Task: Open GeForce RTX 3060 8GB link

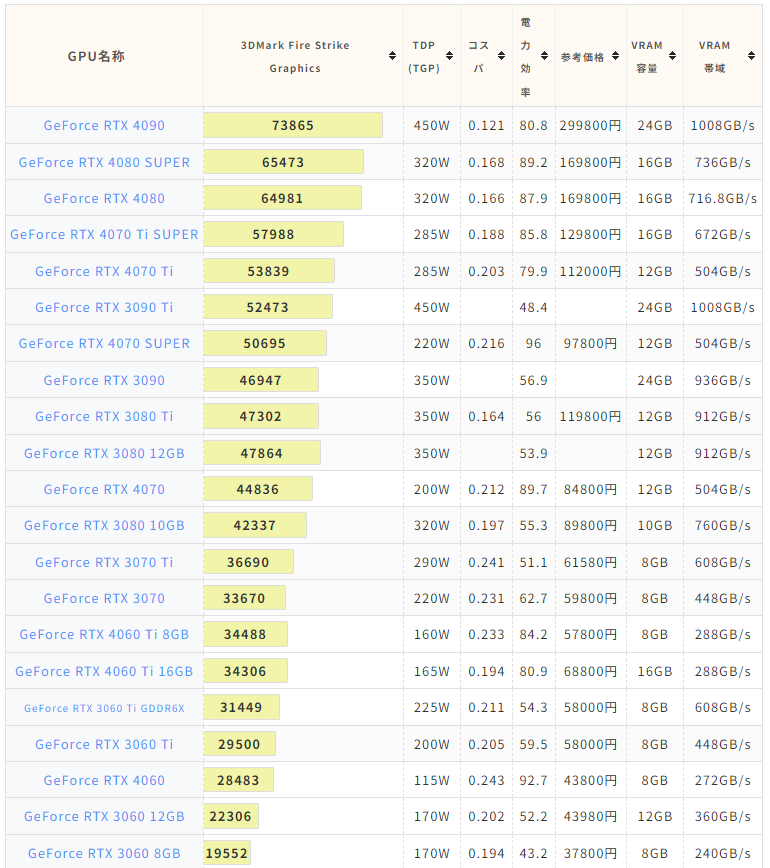Action: 104,854
